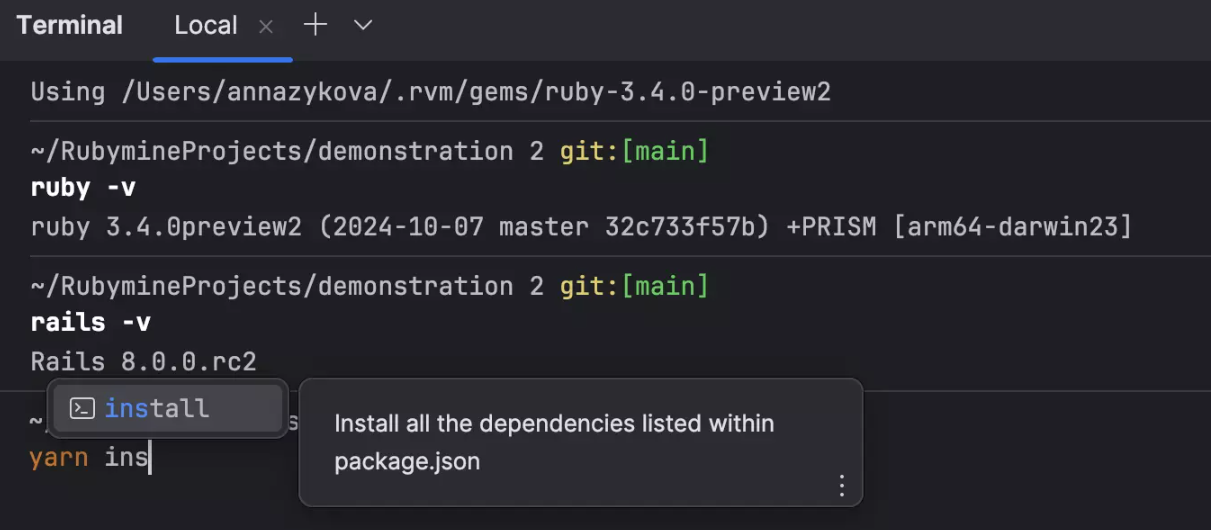The image size is (1211, 530).
Task: Close the Local terminal tab
Action: tap(266, 27)
